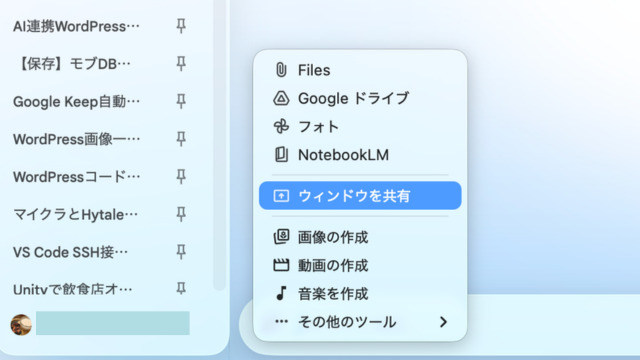Click the sidebar vertical scrollbar
640x360 pixels.
[x=220, y=145]
